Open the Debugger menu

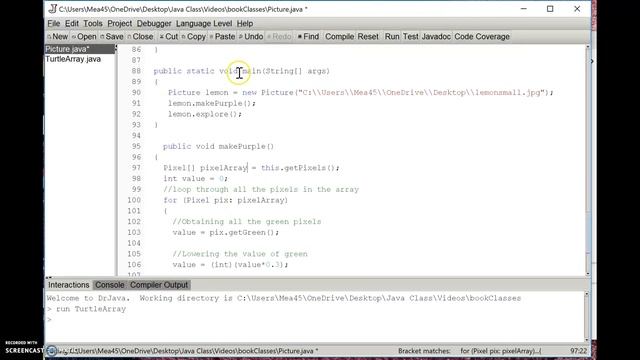tap(154, 24)
